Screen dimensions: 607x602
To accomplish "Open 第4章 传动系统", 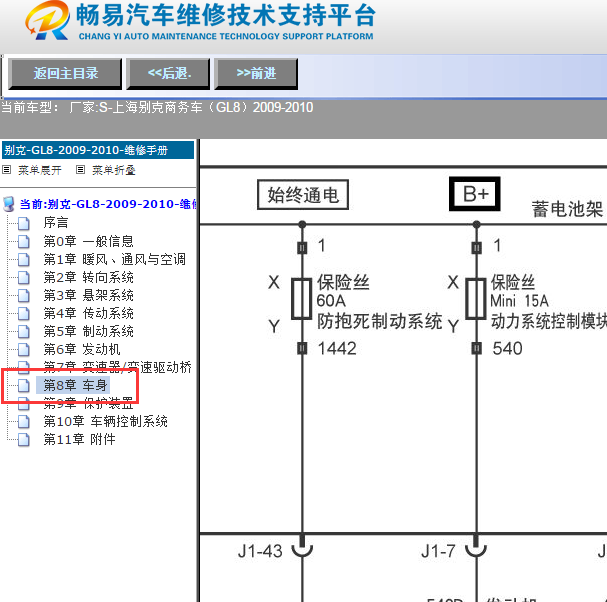I will click(88, 313).
